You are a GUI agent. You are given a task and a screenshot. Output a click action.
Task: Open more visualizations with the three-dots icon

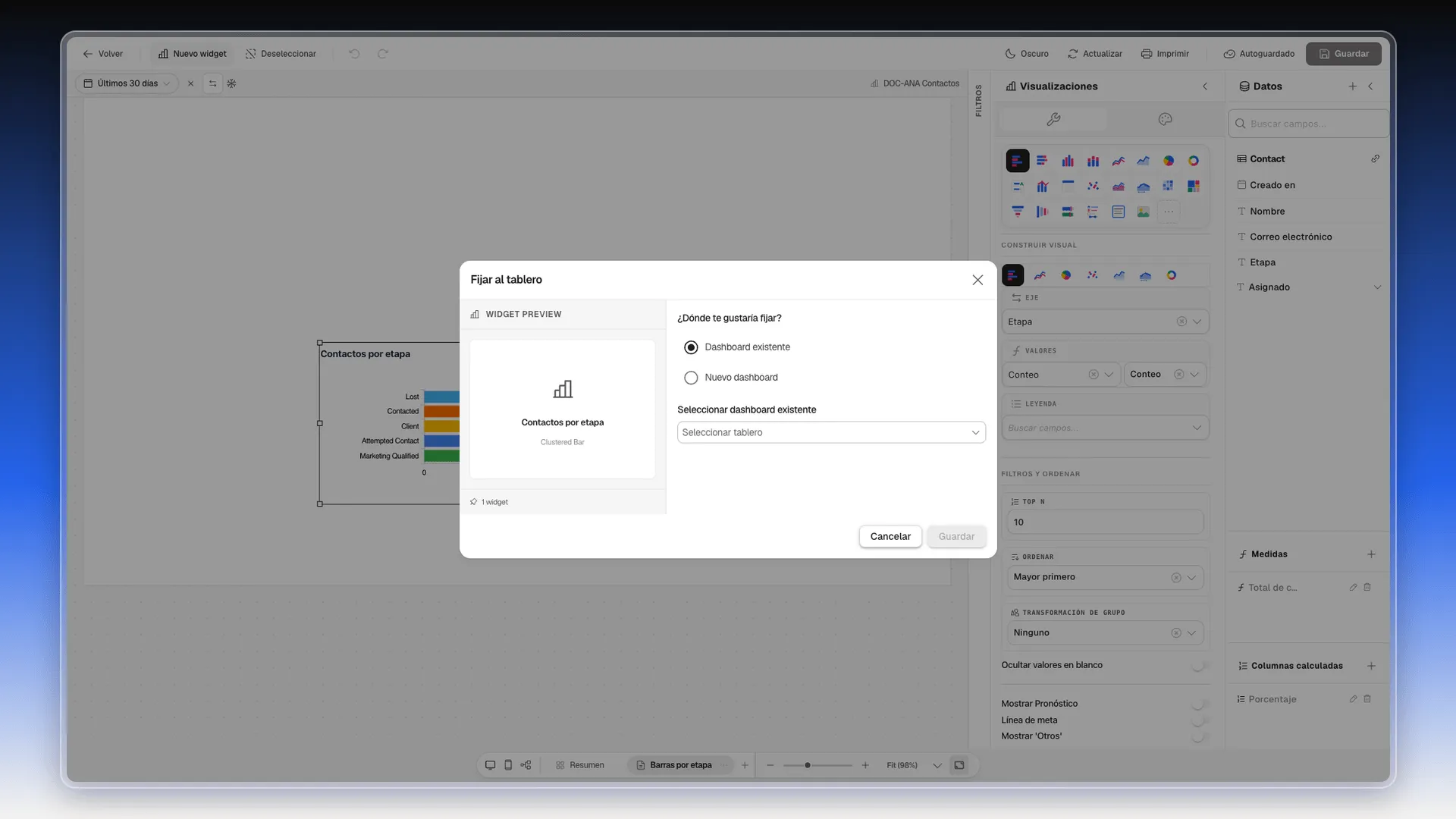pos(1169,212)
